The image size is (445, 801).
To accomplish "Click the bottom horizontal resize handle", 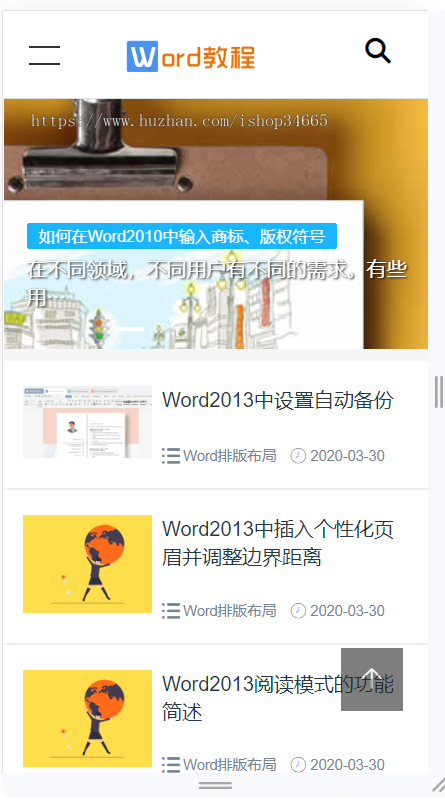I will click(x=215, y=786).
